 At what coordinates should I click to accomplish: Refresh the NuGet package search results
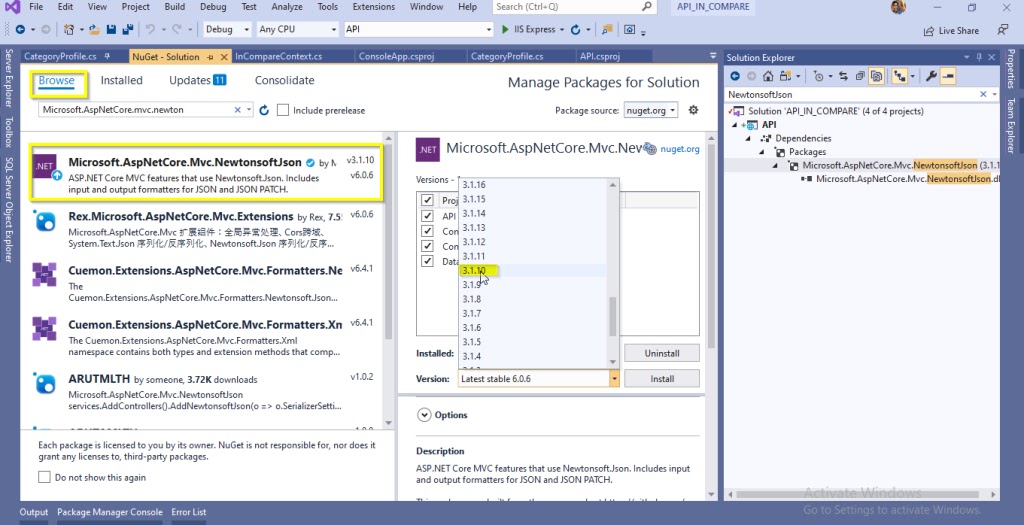264,110
